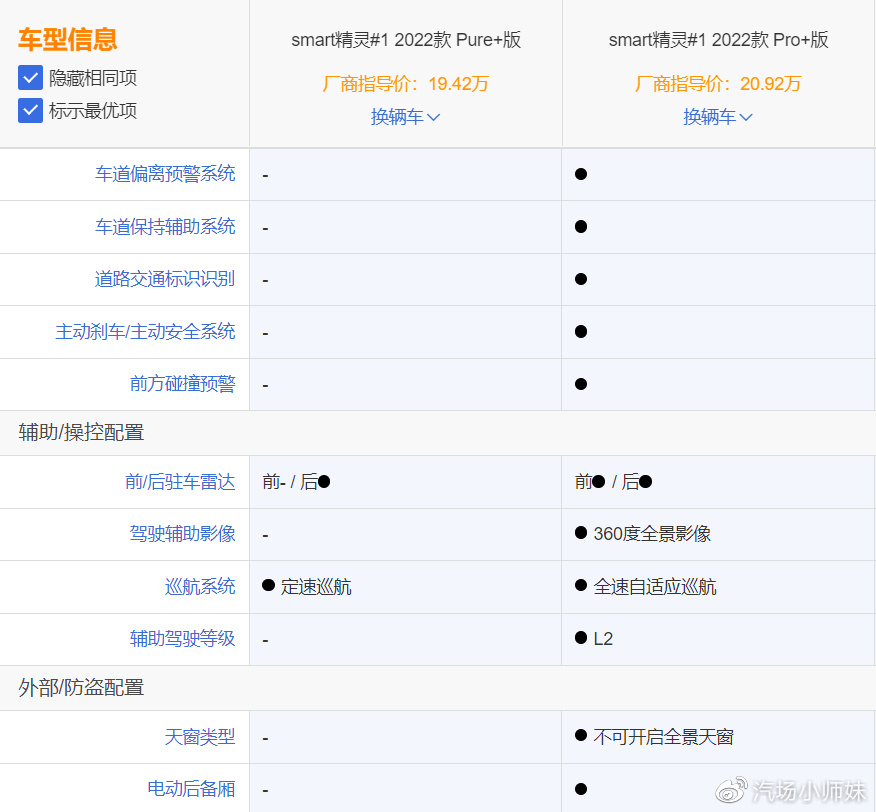Click the 前- / 后● cell for Pure+版
This screenshot has width=876, height=812.
(x=296, y=482)
